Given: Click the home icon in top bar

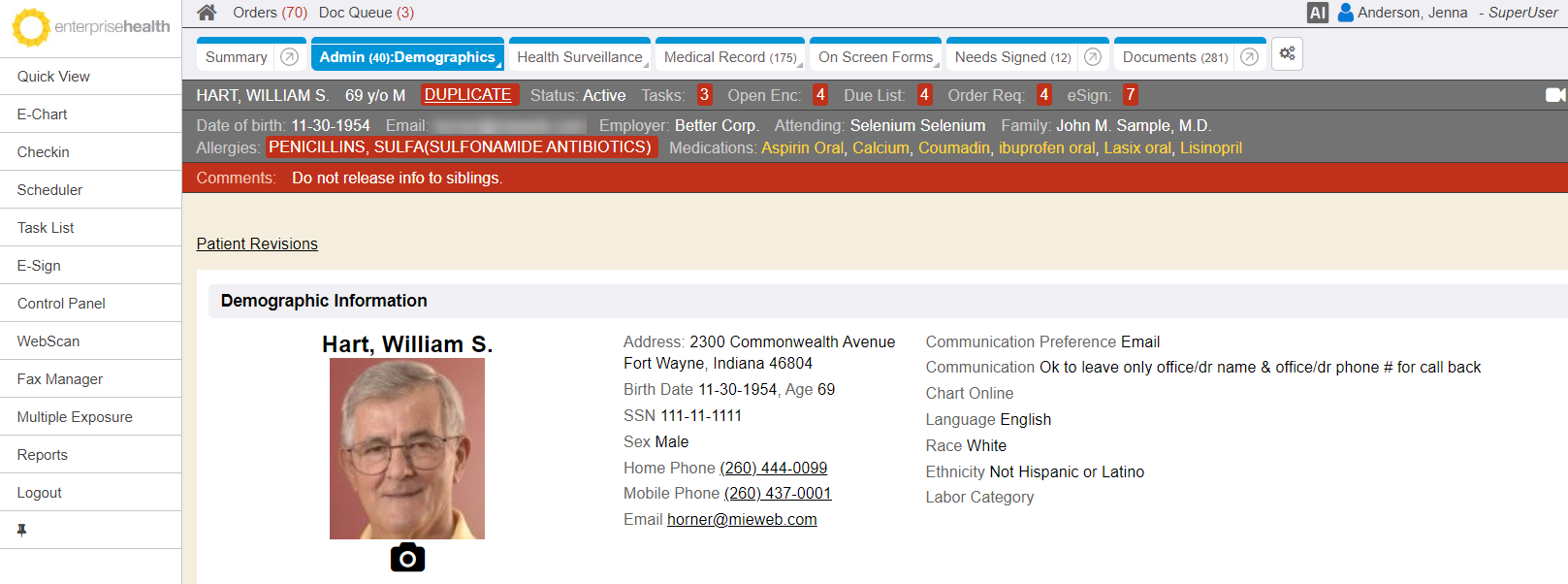Looking at the screenshot, I should pyautogui.click(x=207, y=13).
